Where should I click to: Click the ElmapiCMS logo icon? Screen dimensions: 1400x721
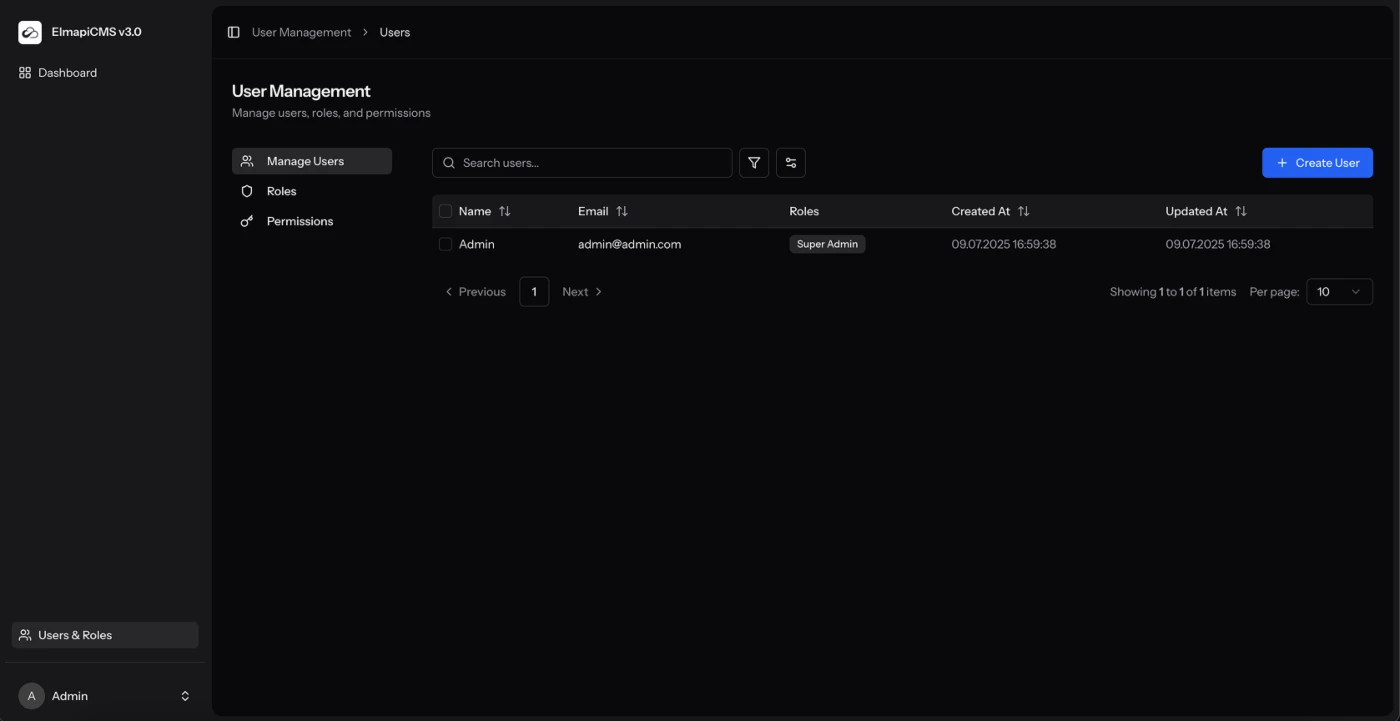(30, 32)
